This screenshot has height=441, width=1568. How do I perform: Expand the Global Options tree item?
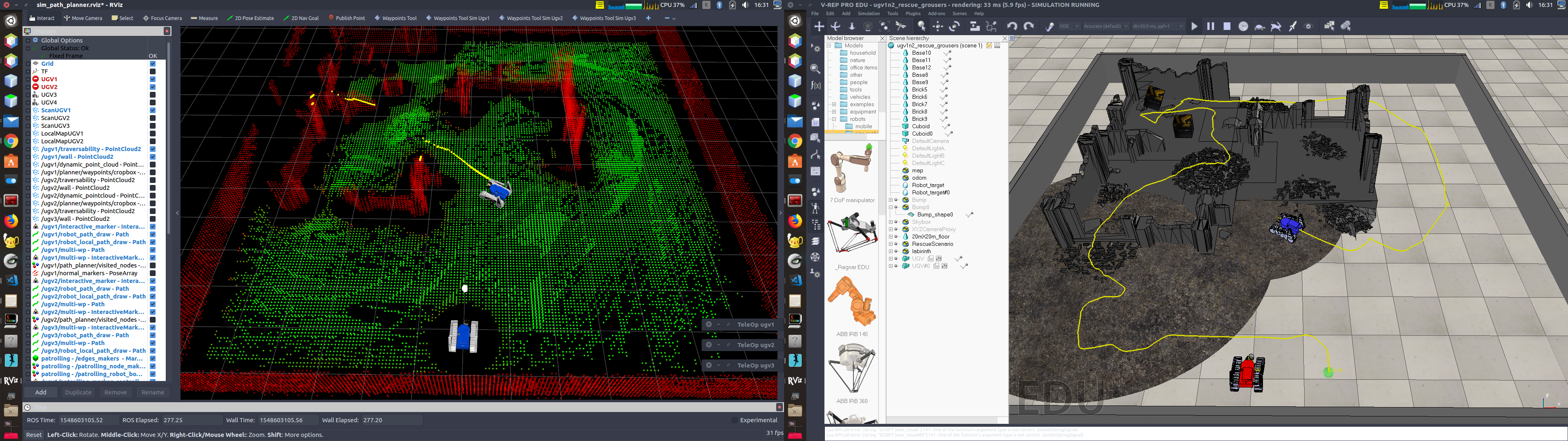tap(28, 40)
